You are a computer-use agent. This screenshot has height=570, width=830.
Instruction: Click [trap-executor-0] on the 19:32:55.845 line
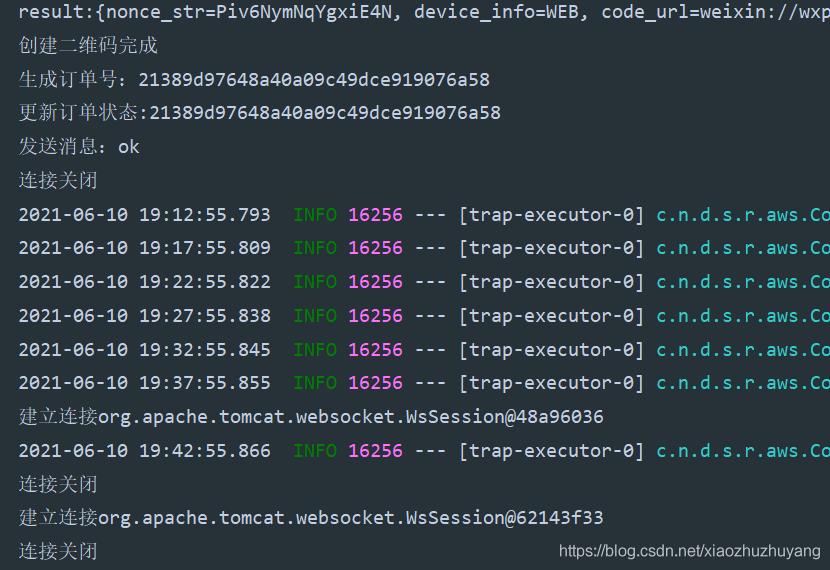[552, 350]
